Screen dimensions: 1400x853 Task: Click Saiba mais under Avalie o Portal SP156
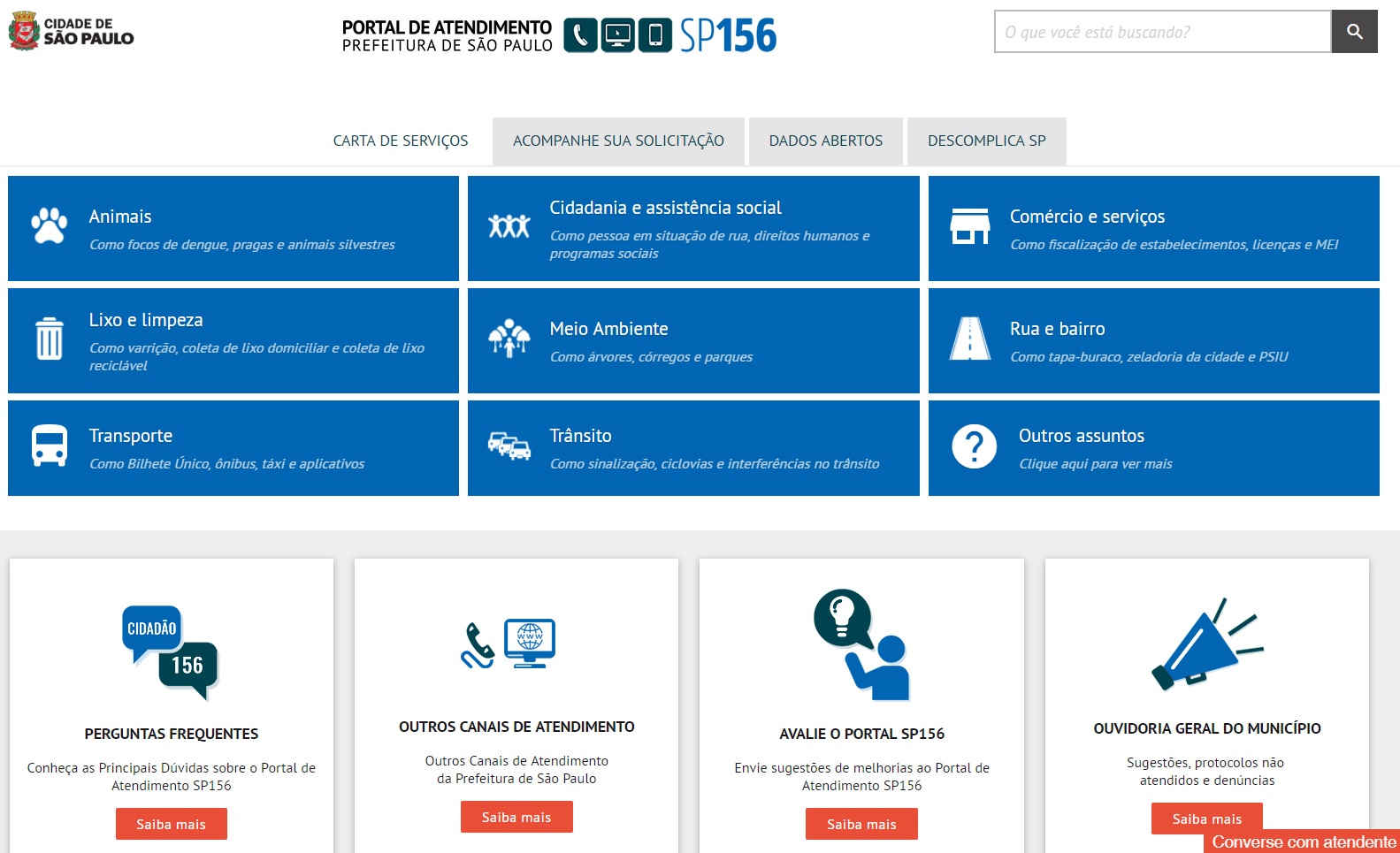(861, 824)
